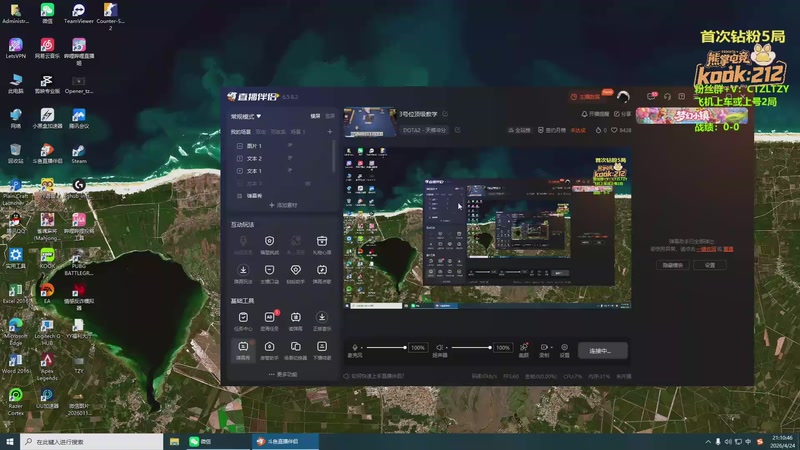Select the 图片 1 source row
This screenshot has width=800, height=450.
(x=281, y=145)
